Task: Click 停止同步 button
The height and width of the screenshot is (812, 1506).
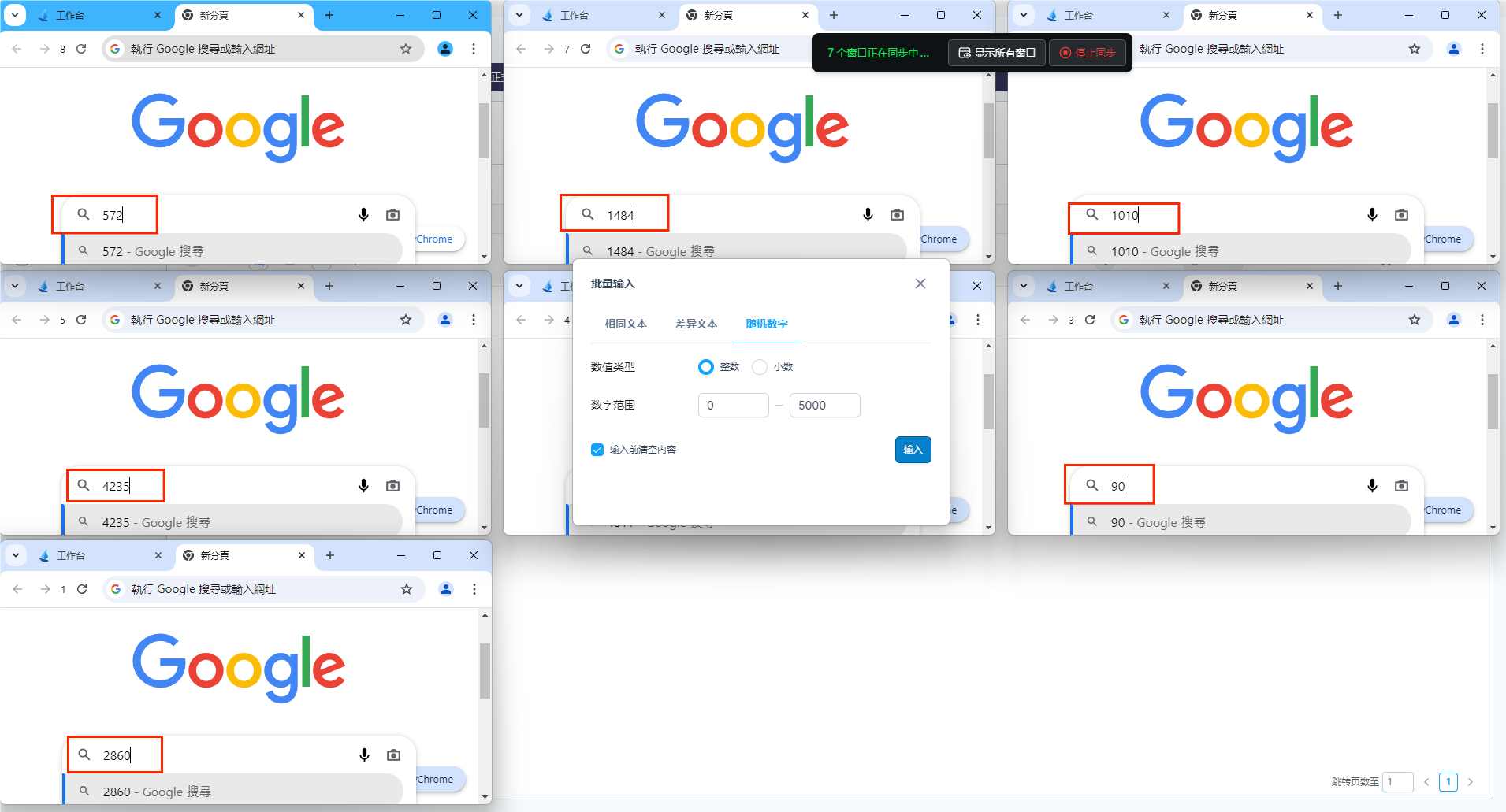Action: coord(1088,53)
